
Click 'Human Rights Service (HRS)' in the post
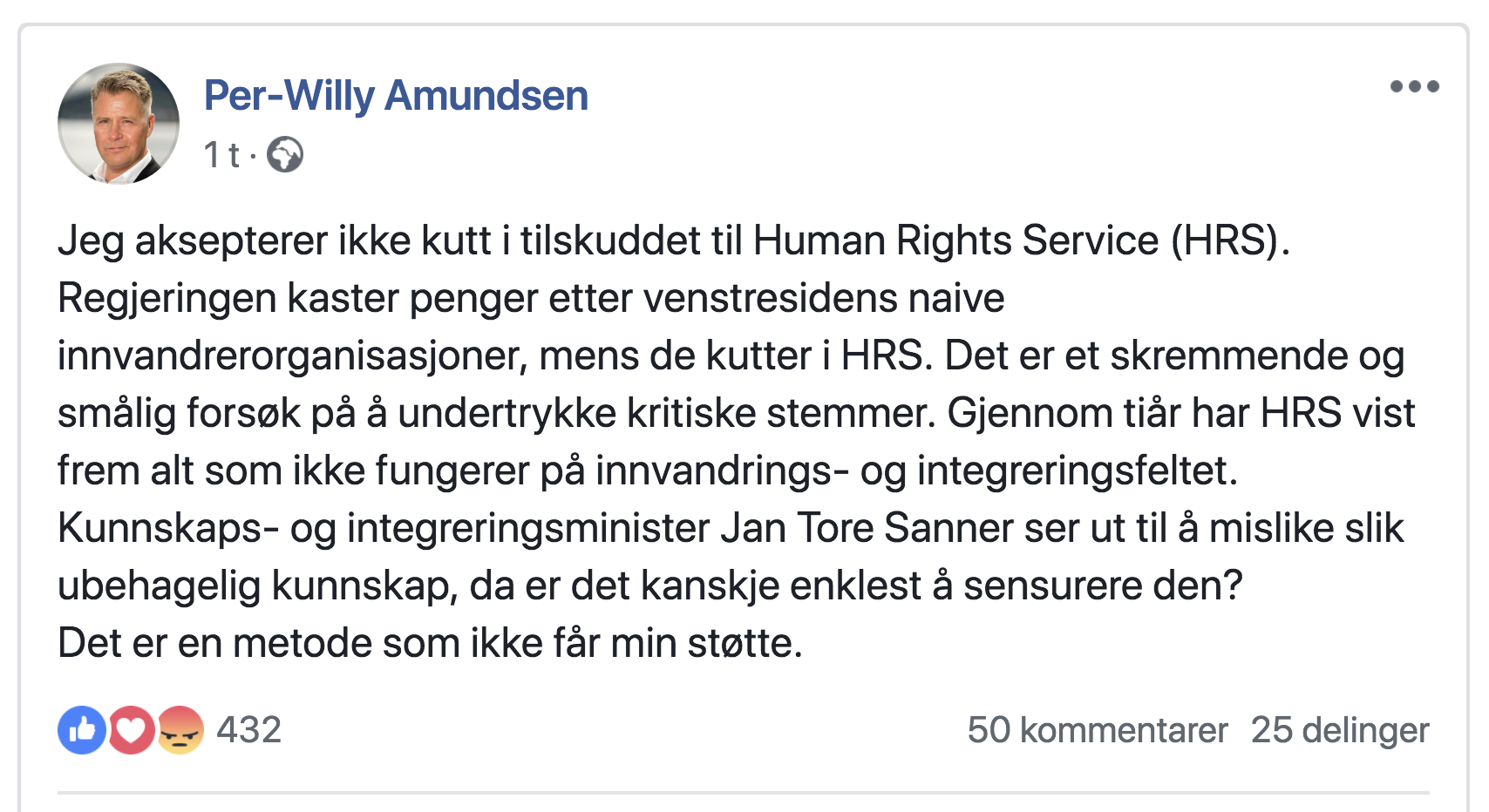(1020, 240)
